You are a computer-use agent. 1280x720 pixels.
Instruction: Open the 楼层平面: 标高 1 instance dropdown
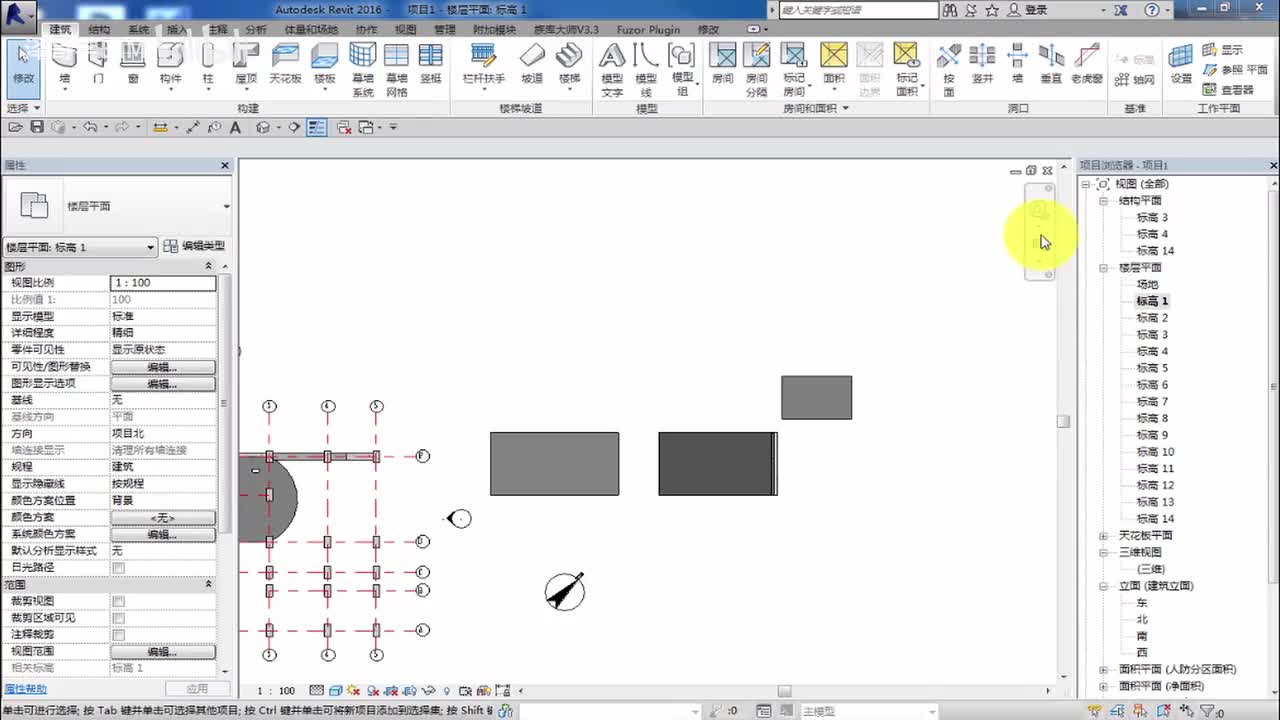tap(80, 247)
